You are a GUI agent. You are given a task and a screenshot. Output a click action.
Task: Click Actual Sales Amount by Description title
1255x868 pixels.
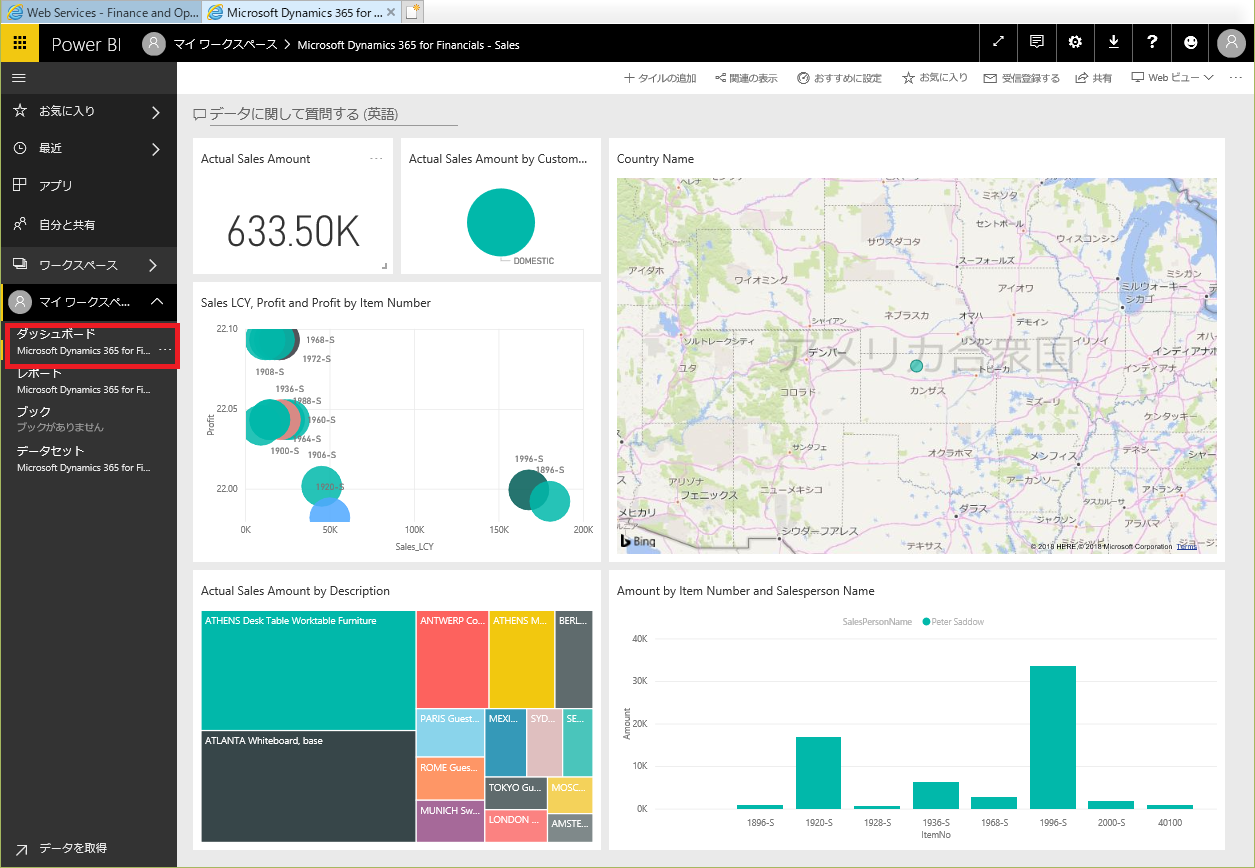[x=295, y=591]
